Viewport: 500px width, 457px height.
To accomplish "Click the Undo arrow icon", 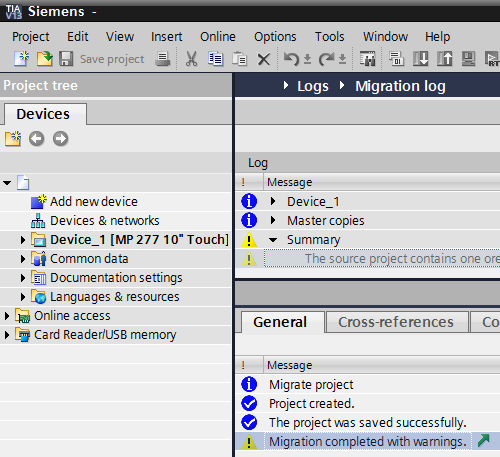I will tap(291, 59).
